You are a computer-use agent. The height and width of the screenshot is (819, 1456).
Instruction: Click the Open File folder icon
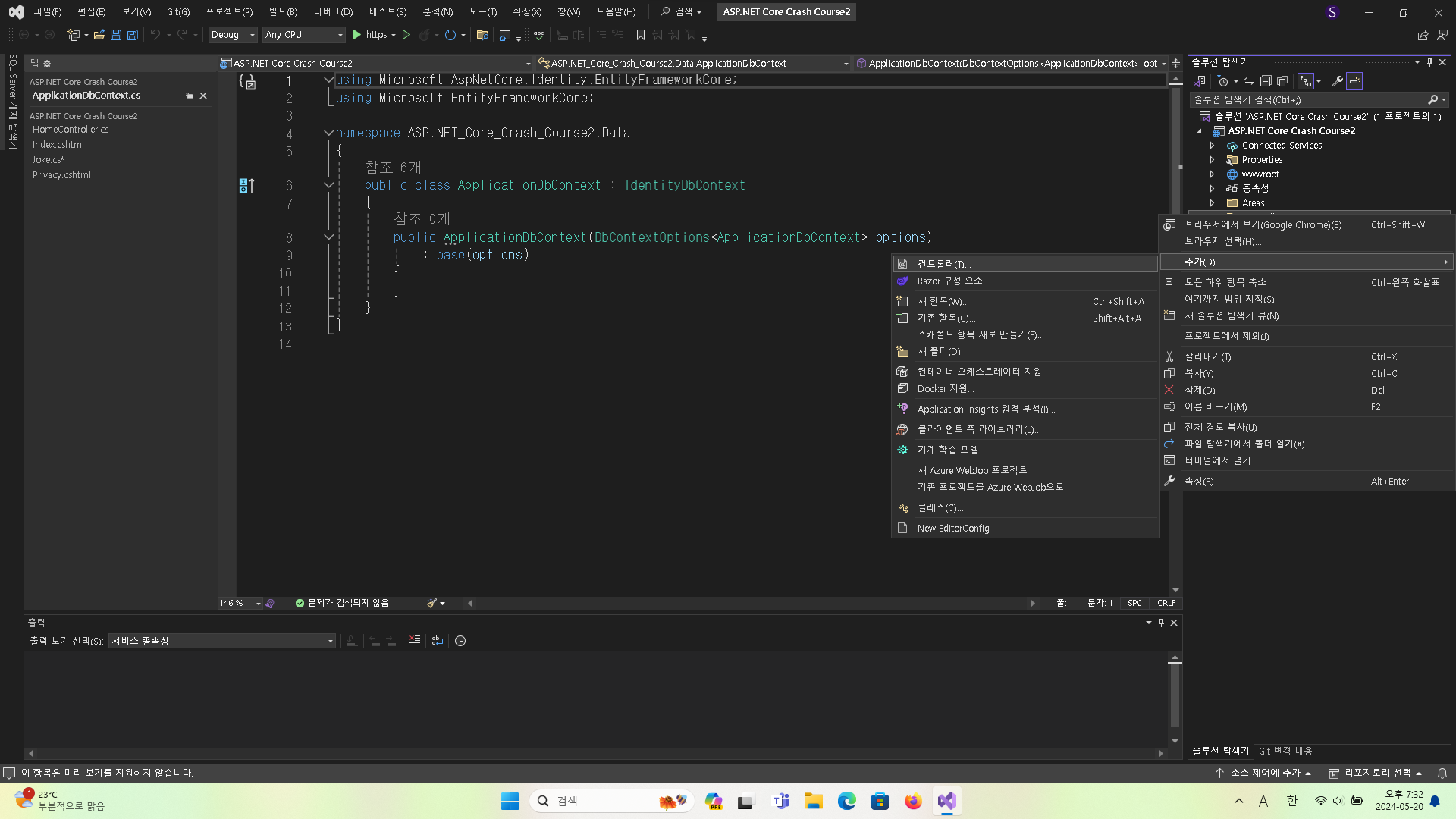click(x=99, y=35)
